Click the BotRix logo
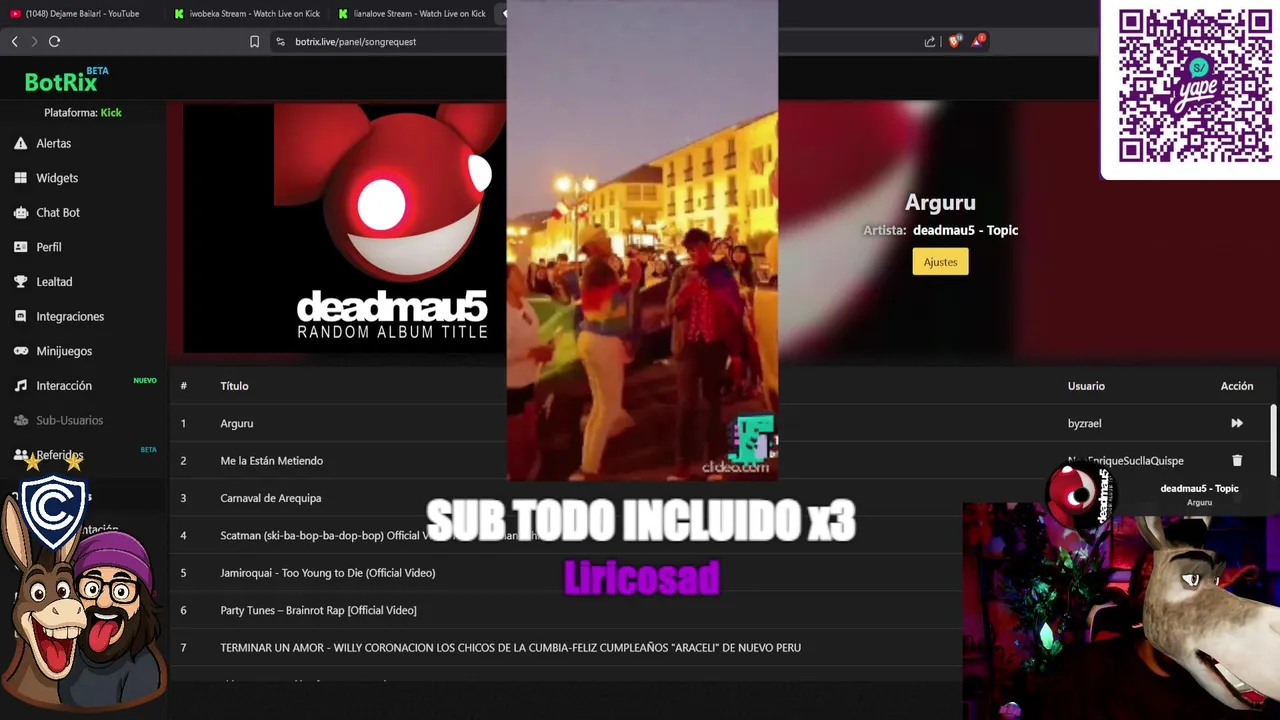The width and height of the screenshot is (1280, 720). [62, 81]
